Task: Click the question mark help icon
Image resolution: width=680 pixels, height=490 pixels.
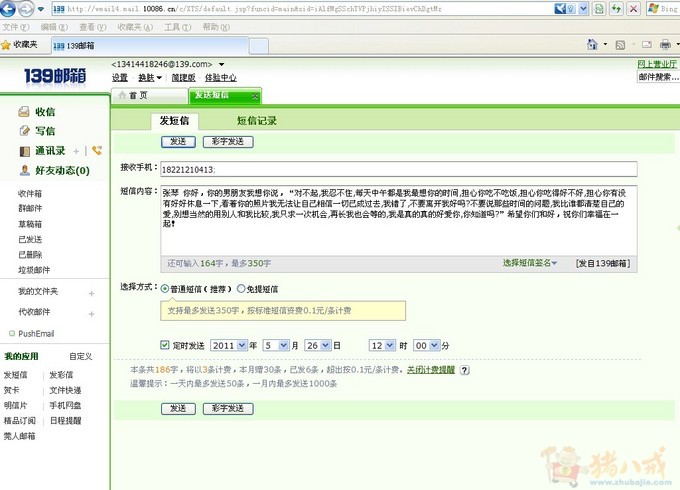Action: (464, 370)
